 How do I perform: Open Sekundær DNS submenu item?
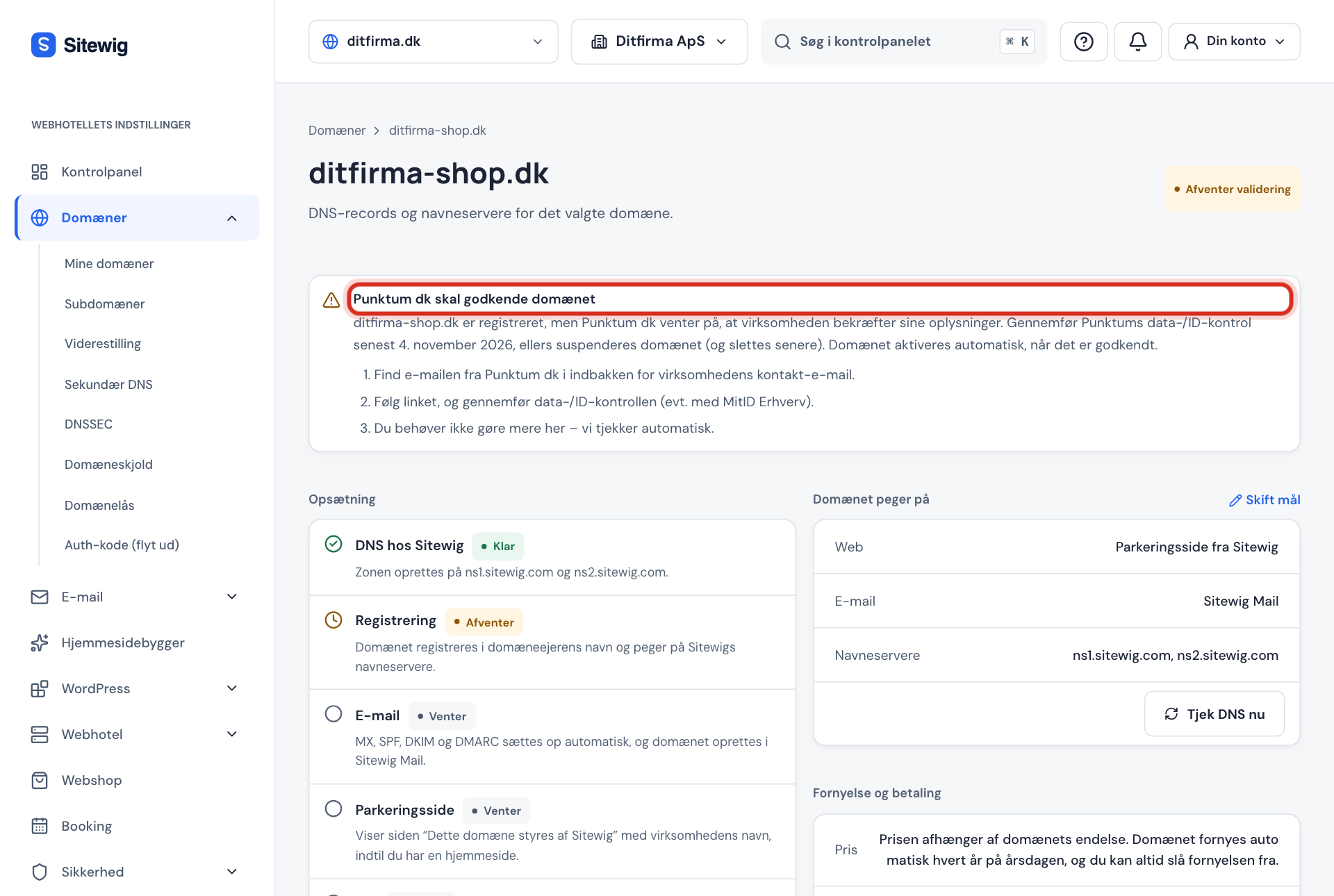pyautogui.click(x=108, y=385)
